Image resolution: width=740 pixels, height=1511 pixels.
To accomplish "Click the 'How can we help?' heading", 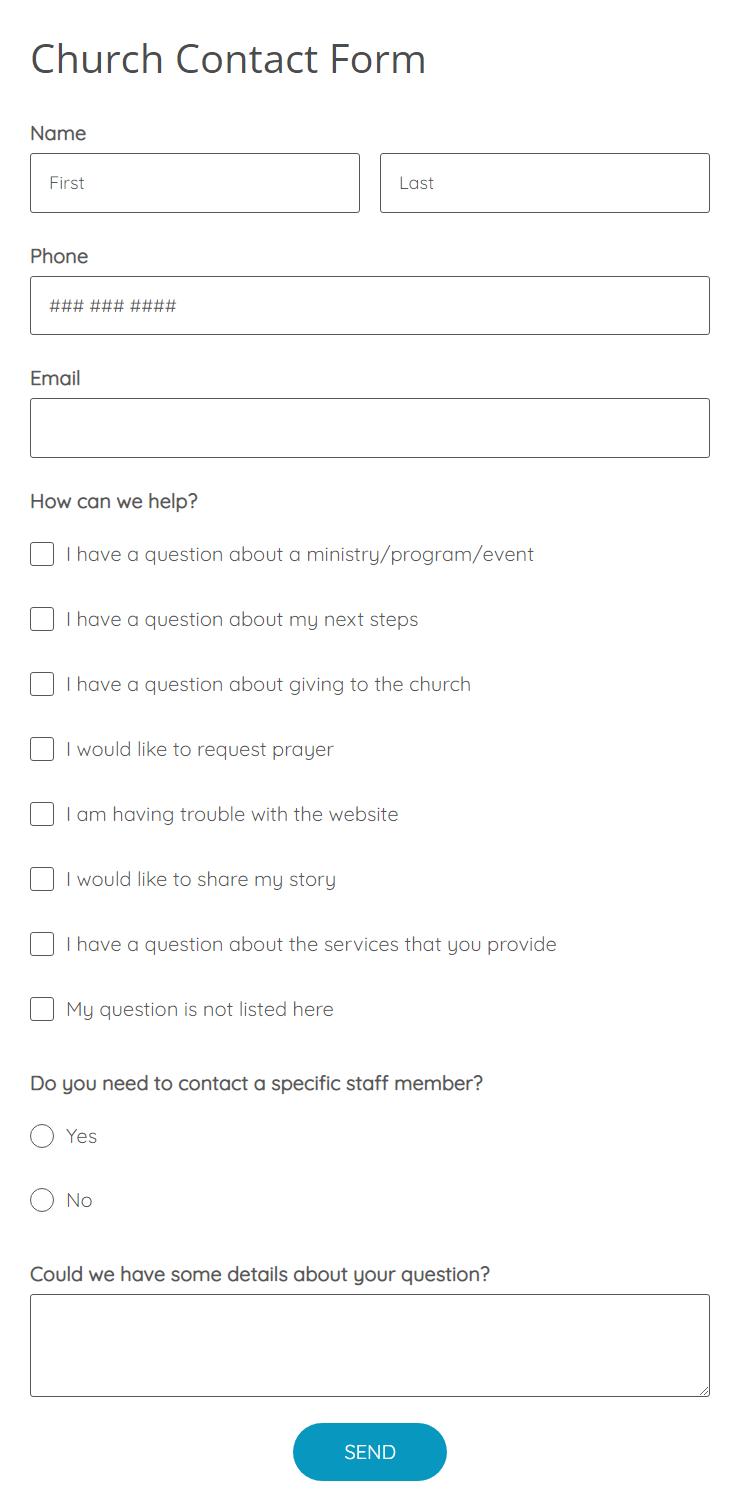I will tap(112, 501).
